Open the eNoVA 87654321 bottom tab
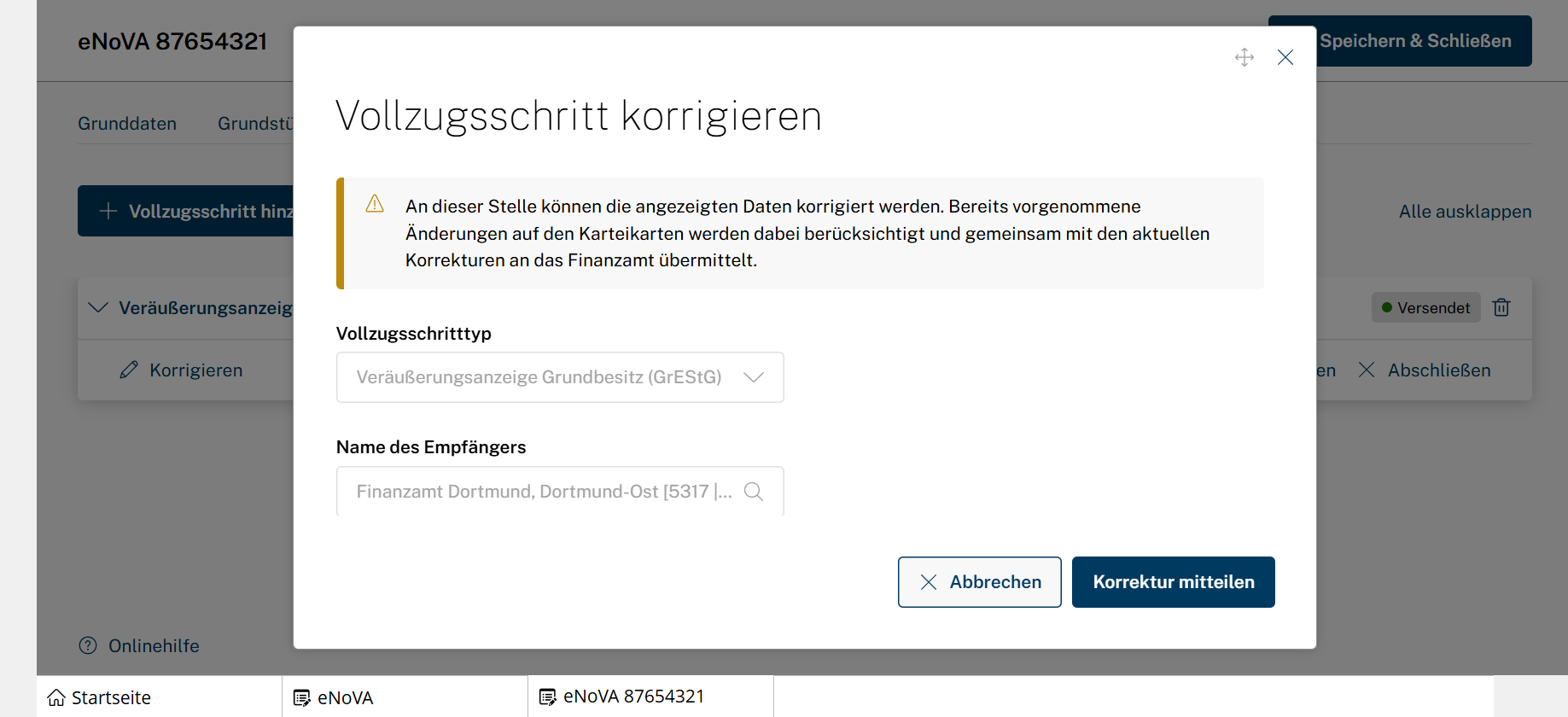 [x=632, y=697]
